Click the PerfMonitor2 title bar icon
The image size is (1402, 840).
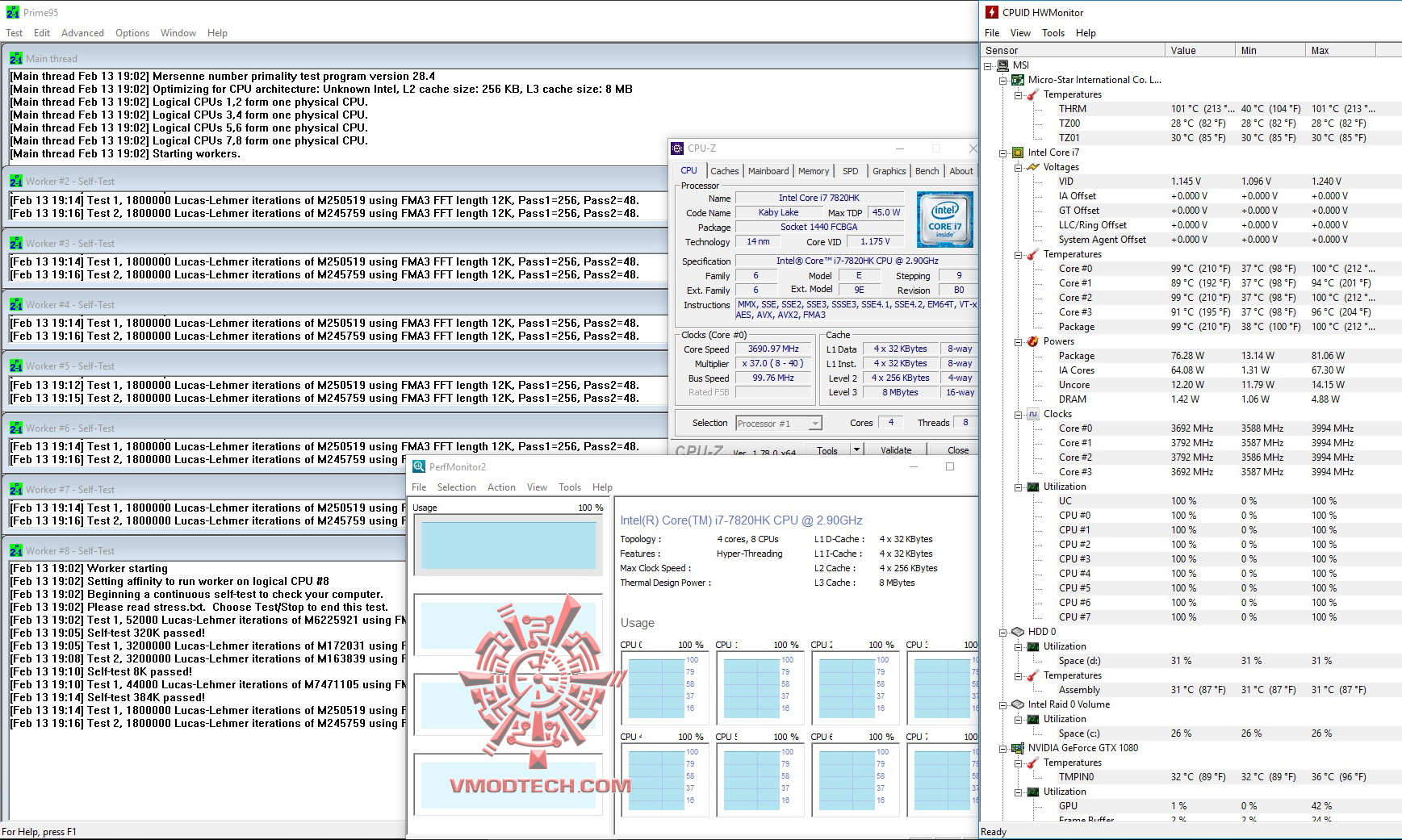[419, 466]
